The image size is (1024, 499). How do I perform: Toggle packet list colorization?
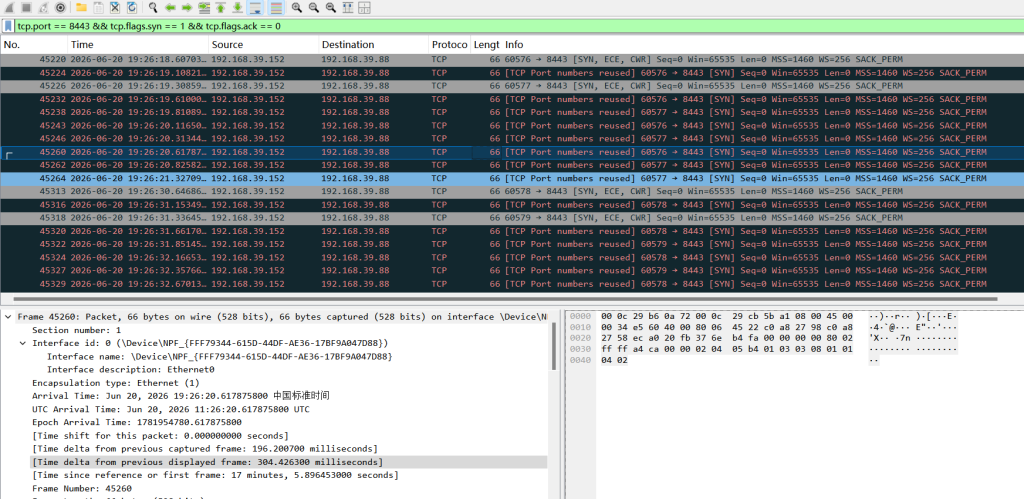coord(276,8)
